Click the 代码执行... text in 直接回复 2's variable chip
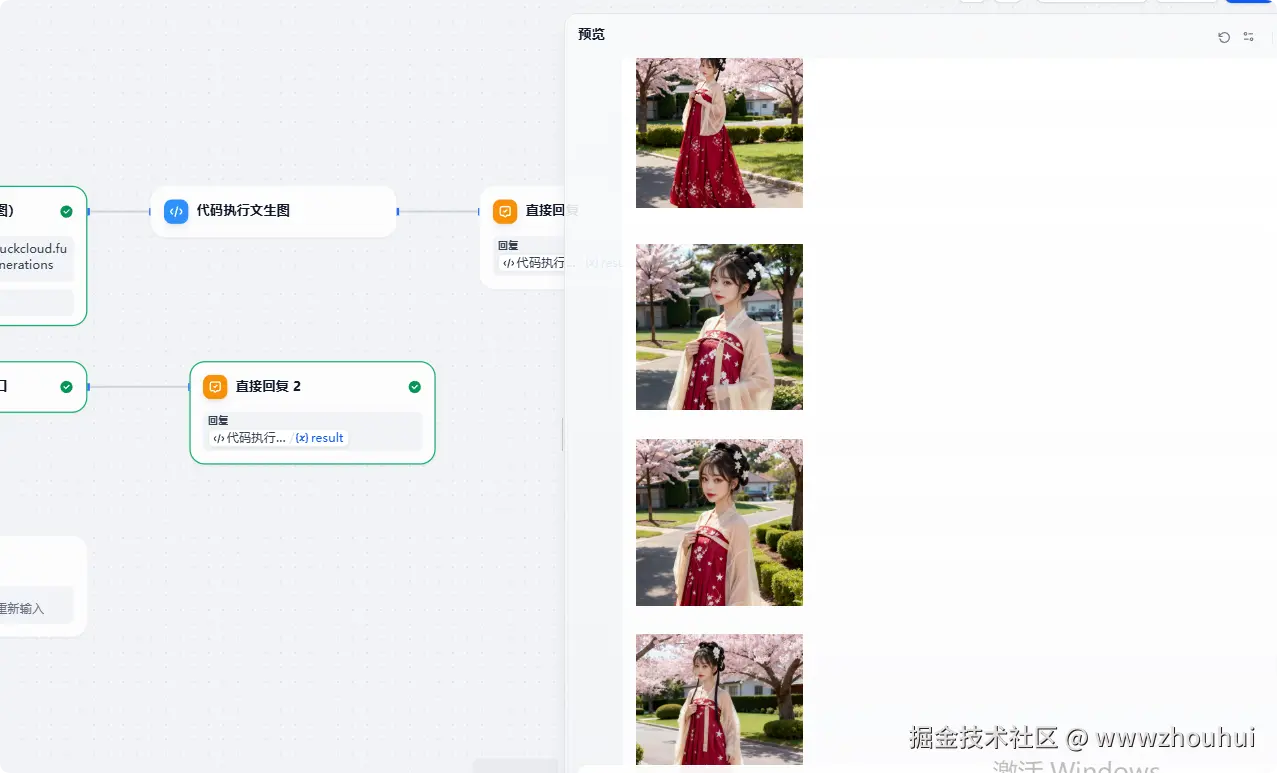1277x773 pixels. pos(256,438)
